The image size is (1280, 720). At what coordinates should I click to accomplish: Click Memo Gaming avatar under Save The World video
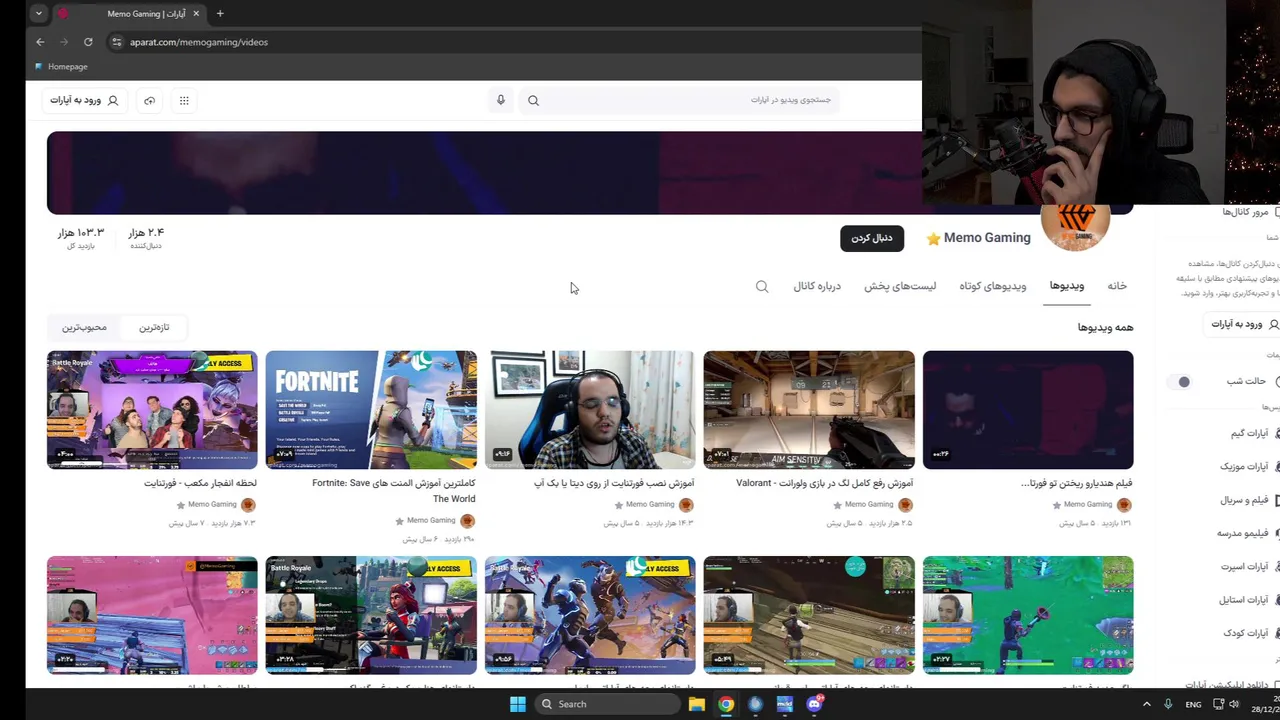(x=467, y=521)
